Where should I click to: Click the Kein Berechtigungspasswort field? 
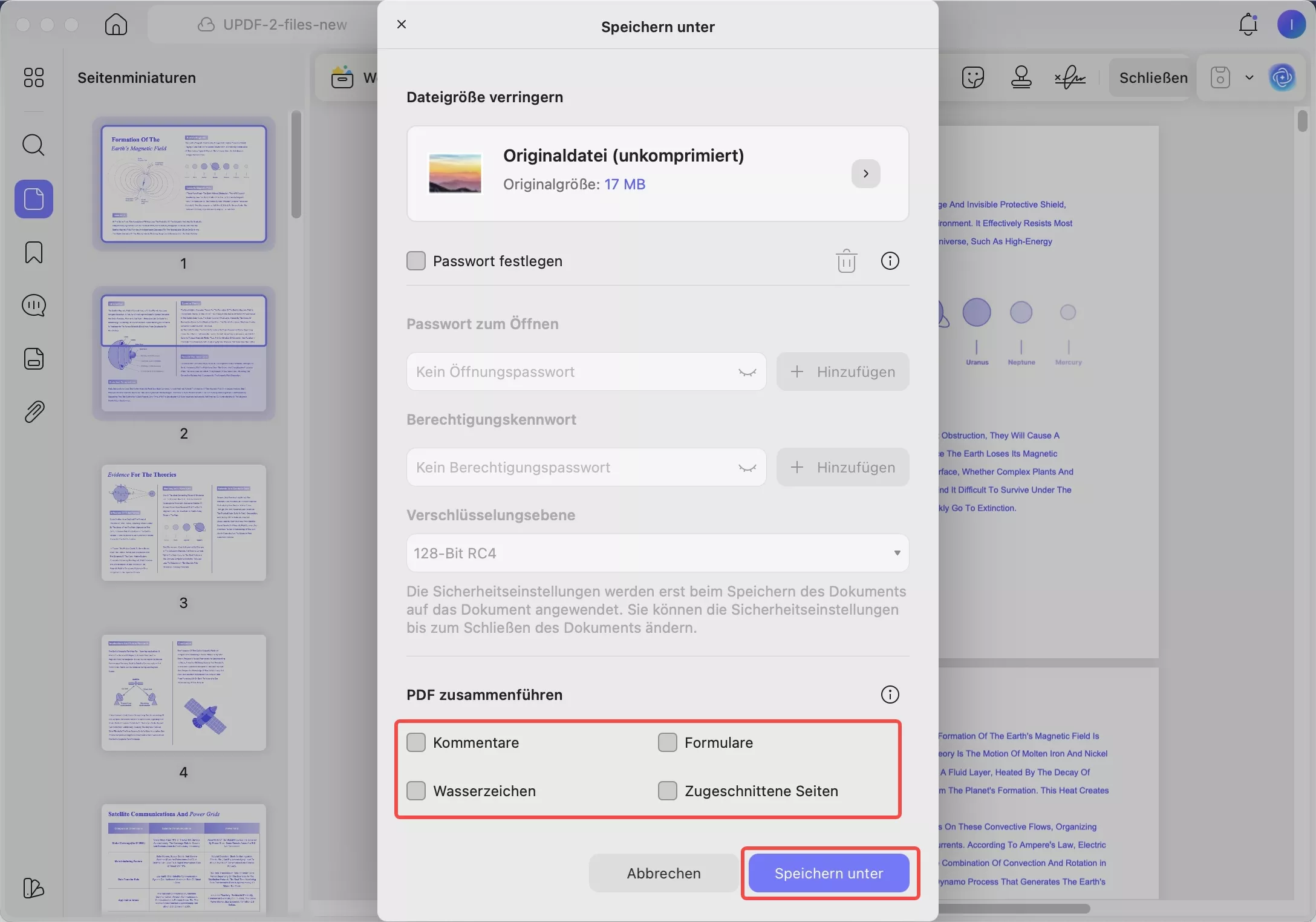[x=586, y=467]
